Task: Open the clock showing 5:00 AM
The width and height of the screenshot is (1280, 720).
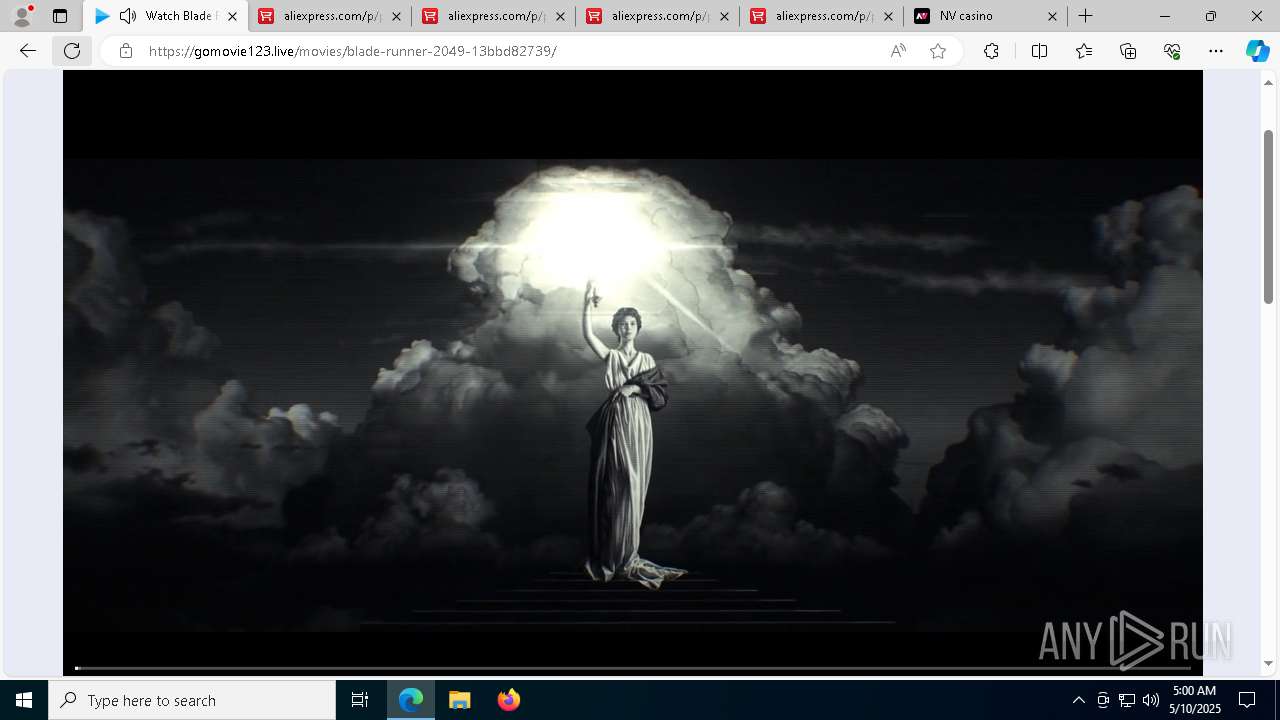Action: 1196,700
